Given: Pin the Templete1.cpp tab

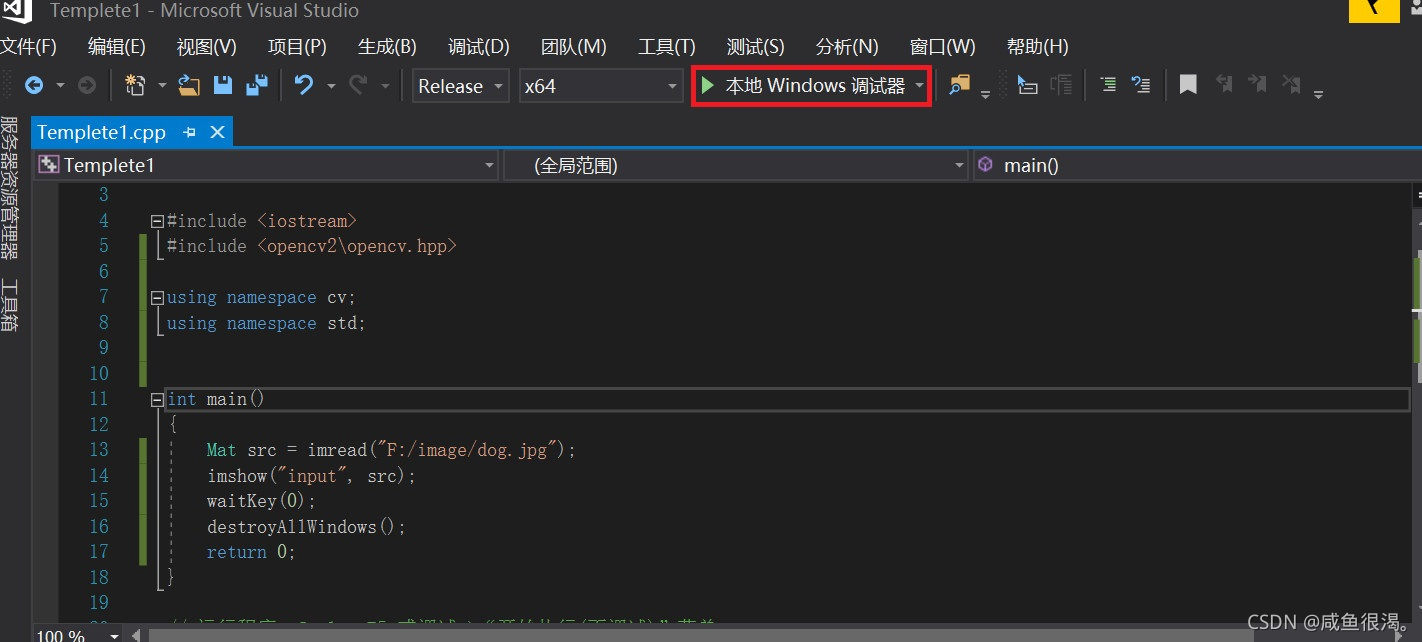Looking at the screenshot, I should pyautogui.click(x=189, y=132).
